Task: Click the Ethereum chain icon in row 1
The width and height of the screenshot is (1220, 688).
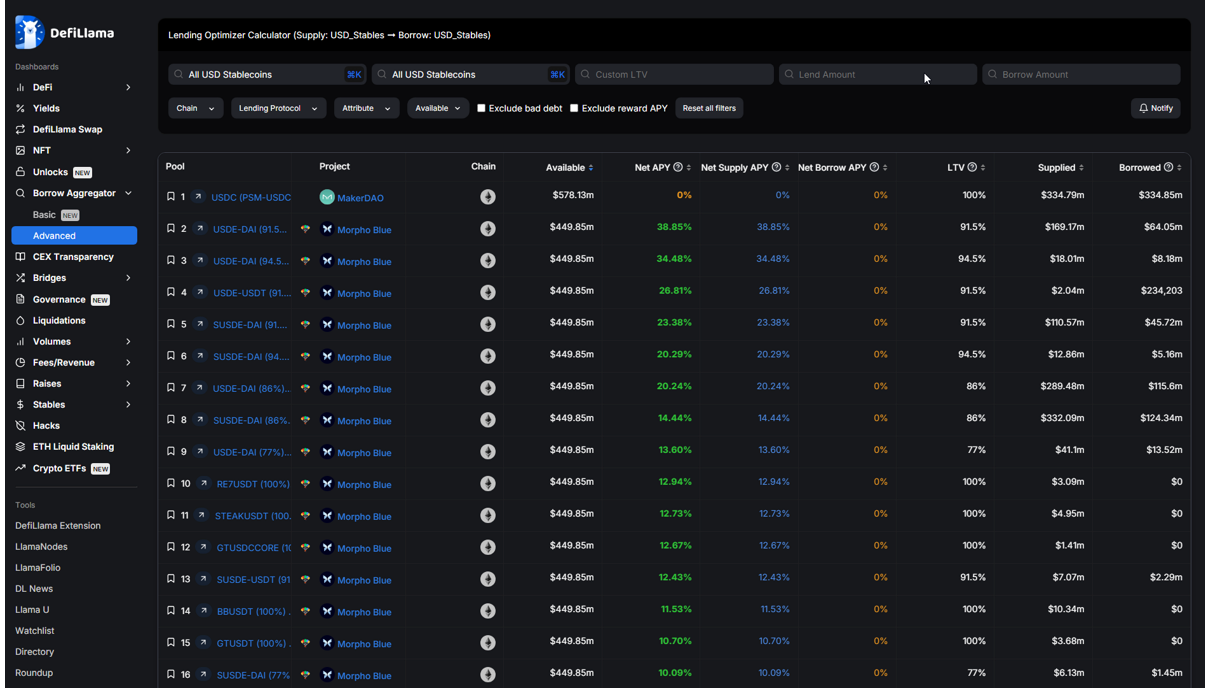Action: click(x=488, y=197)
